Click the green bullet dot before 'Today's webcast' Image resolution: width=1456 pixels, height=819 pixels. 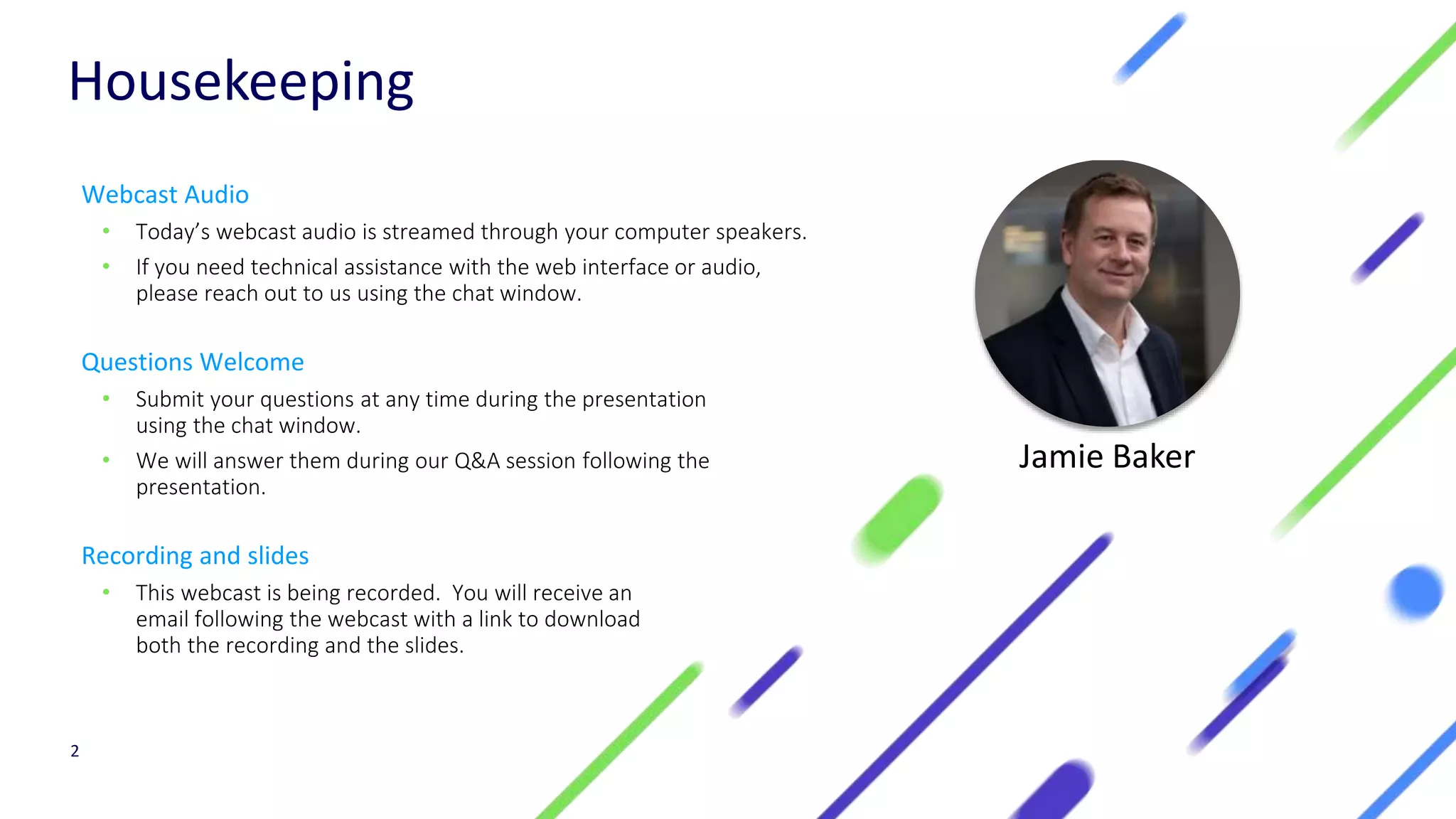pyautogui.click(x=106, y=230)
